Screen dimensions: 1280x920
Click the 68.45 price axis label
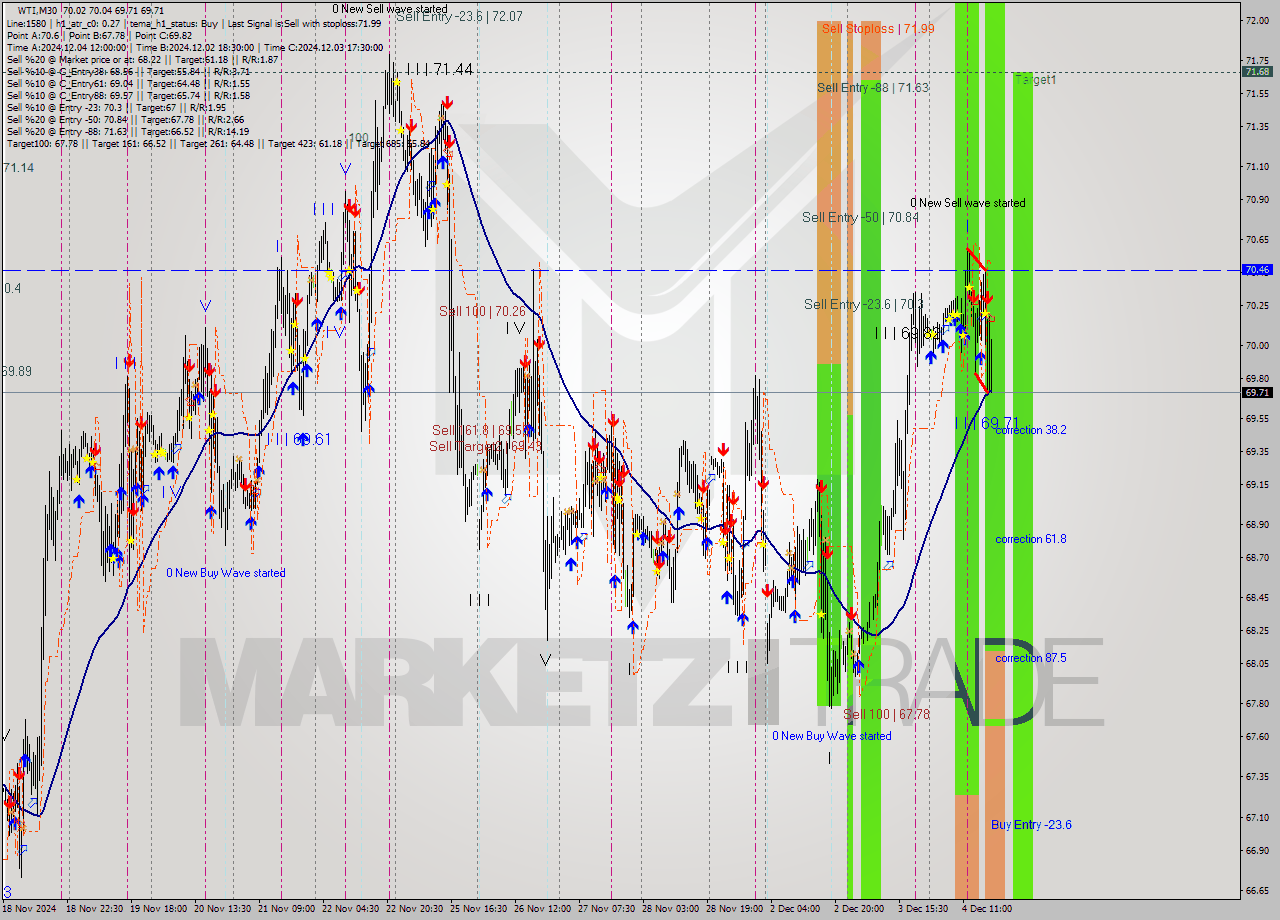click(1257, 598)
